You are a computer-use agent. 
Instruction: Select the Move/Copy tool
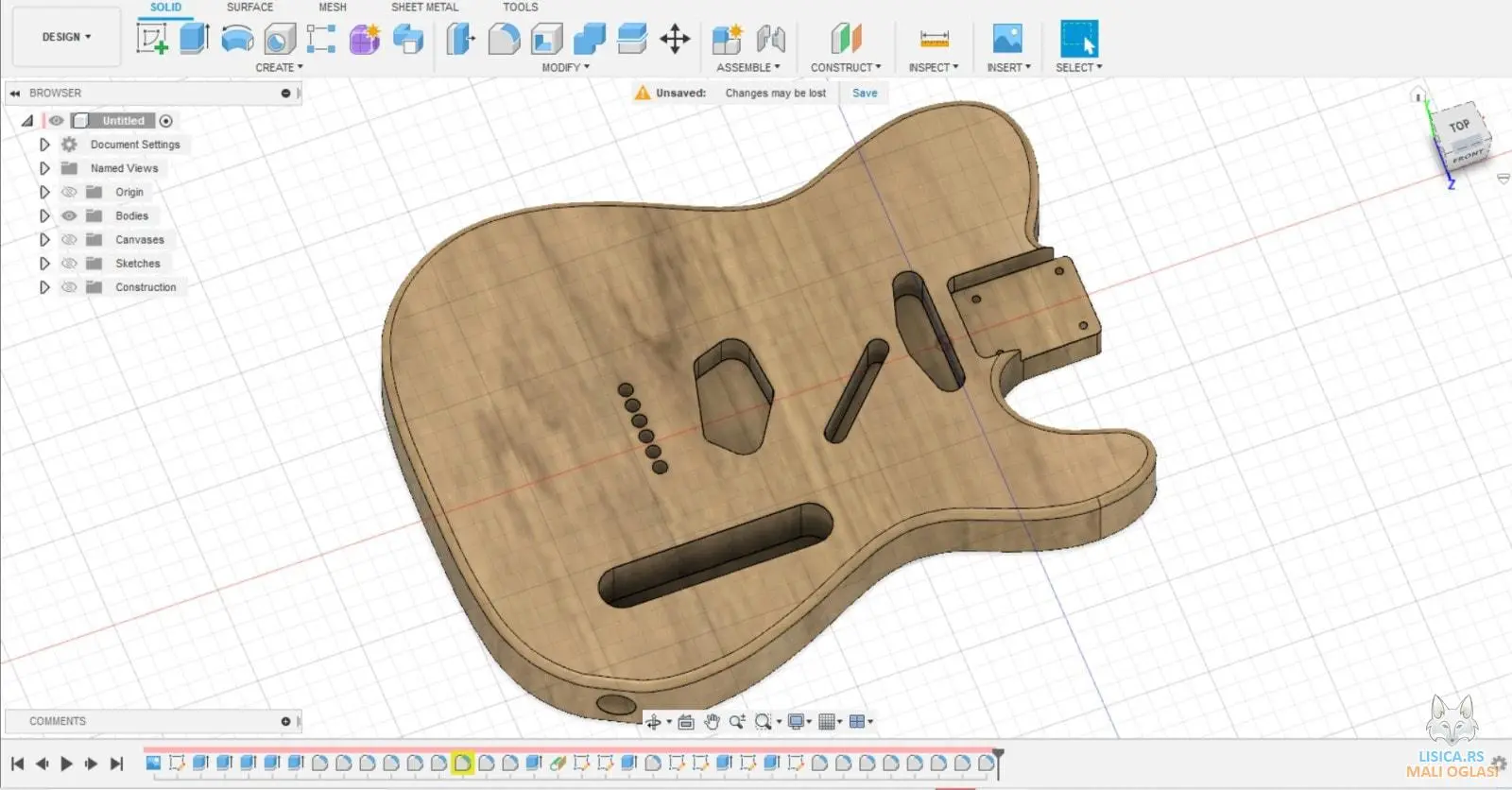click(x=675, y=39)
